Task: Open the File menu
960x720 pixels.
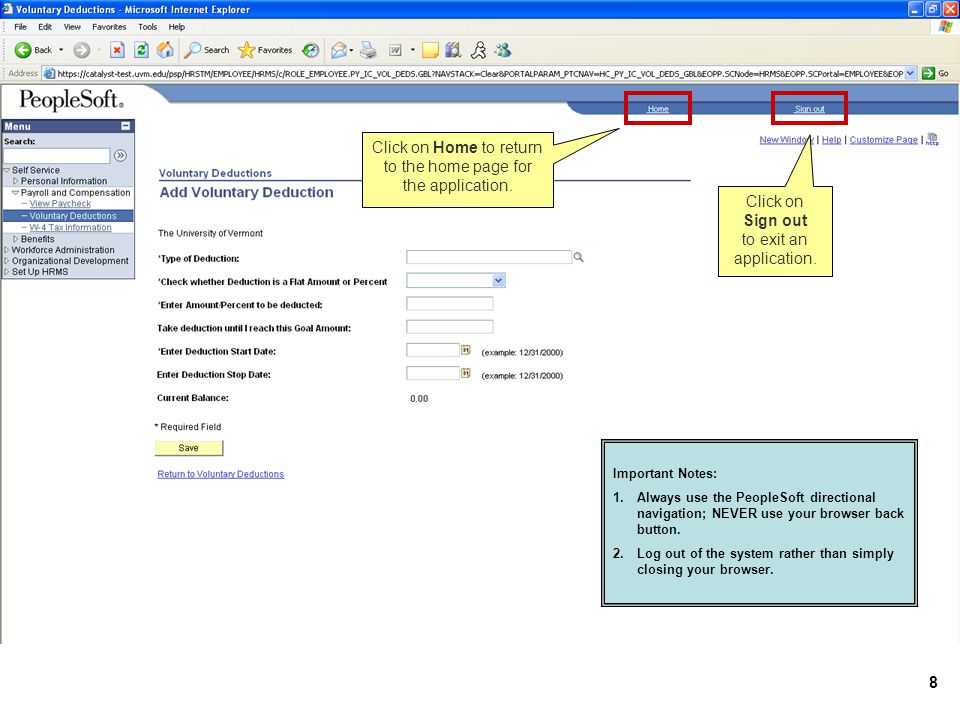Action: tap(20, 27)
